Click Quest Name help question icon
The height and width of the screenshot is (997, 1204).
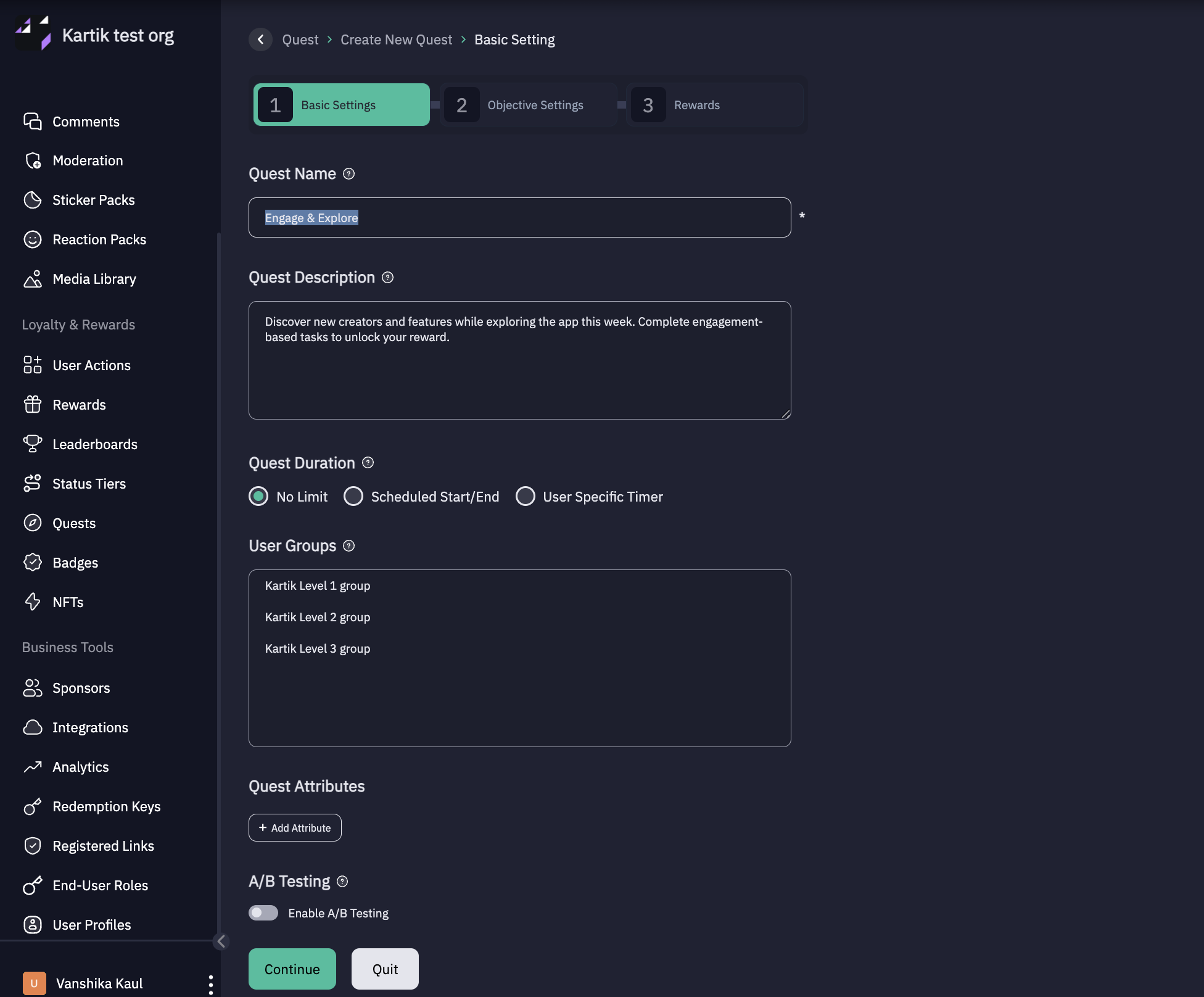[348, 174]
